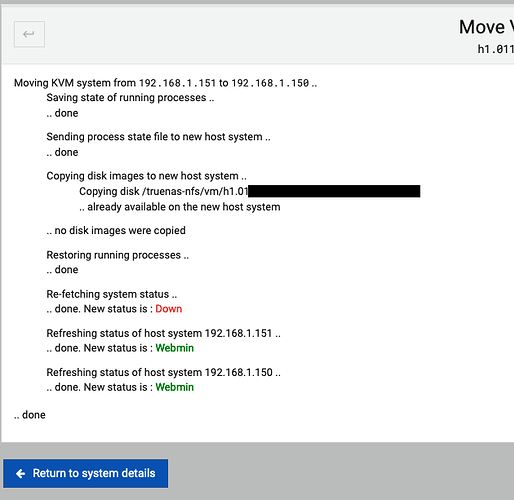Select the red Down status text

pyautogui.click(x=169, y=309)
